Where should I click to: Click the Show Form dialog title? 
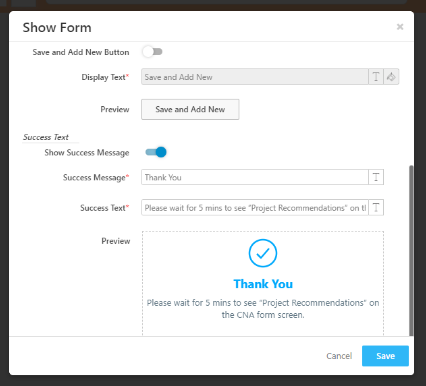[57, 27]
